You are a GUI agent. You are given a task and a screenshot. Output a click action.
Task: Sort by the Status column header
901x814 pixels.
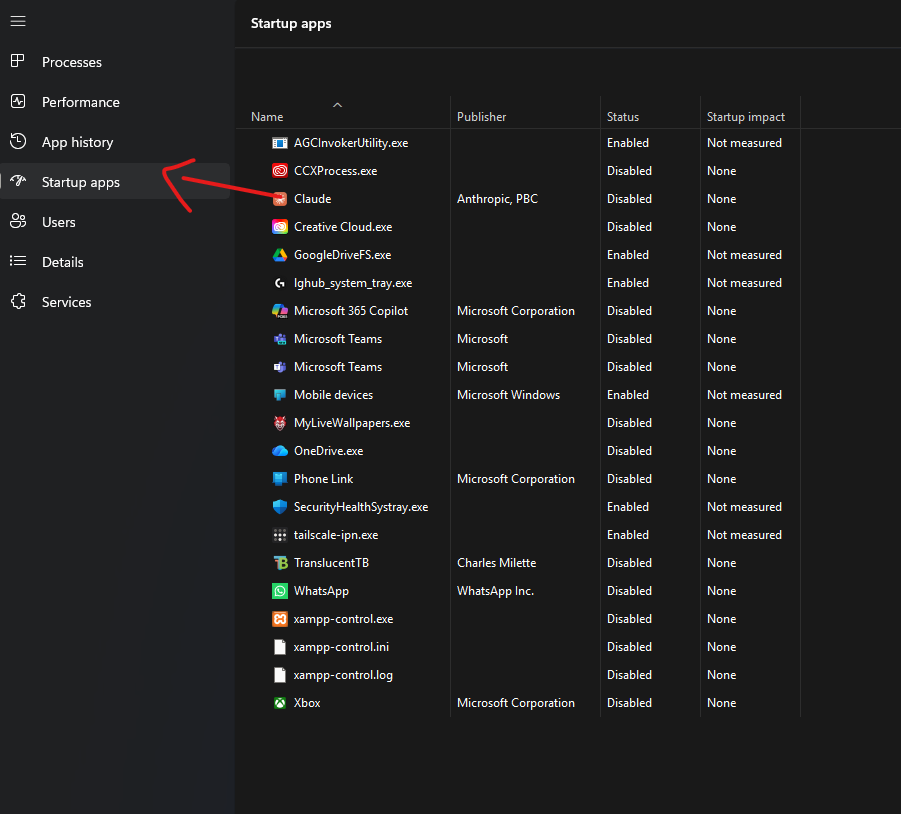click(x=623, y=117)
